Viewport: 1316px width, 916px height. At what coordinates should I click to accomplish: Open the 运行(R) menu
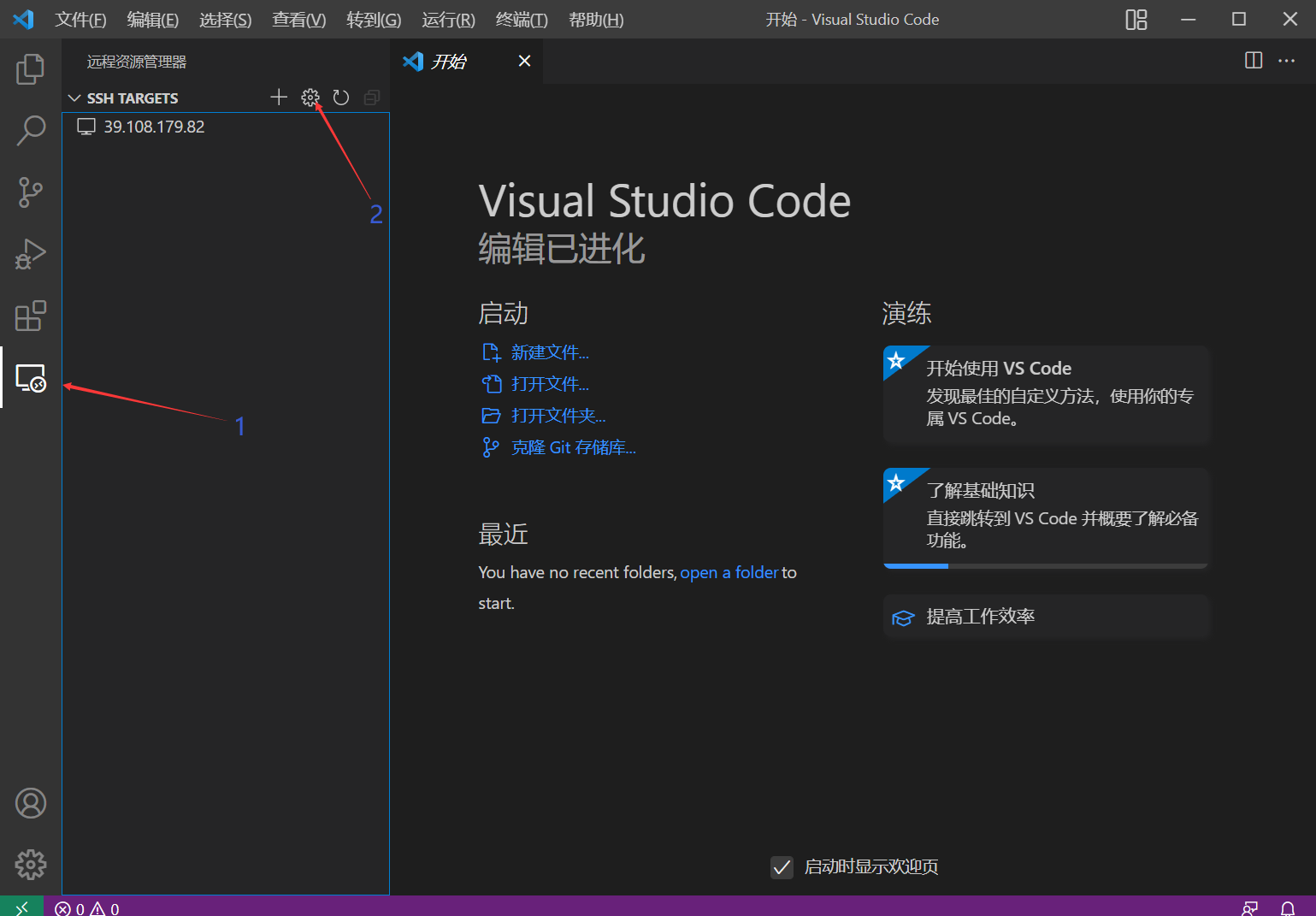448,20
